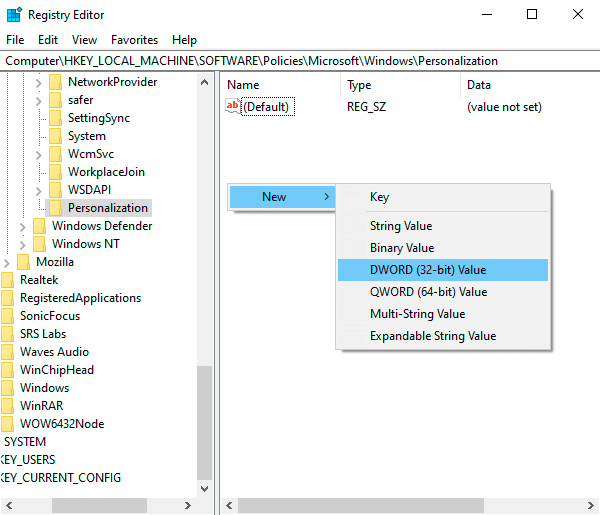Open the Edit menu

tap(48, 40)
